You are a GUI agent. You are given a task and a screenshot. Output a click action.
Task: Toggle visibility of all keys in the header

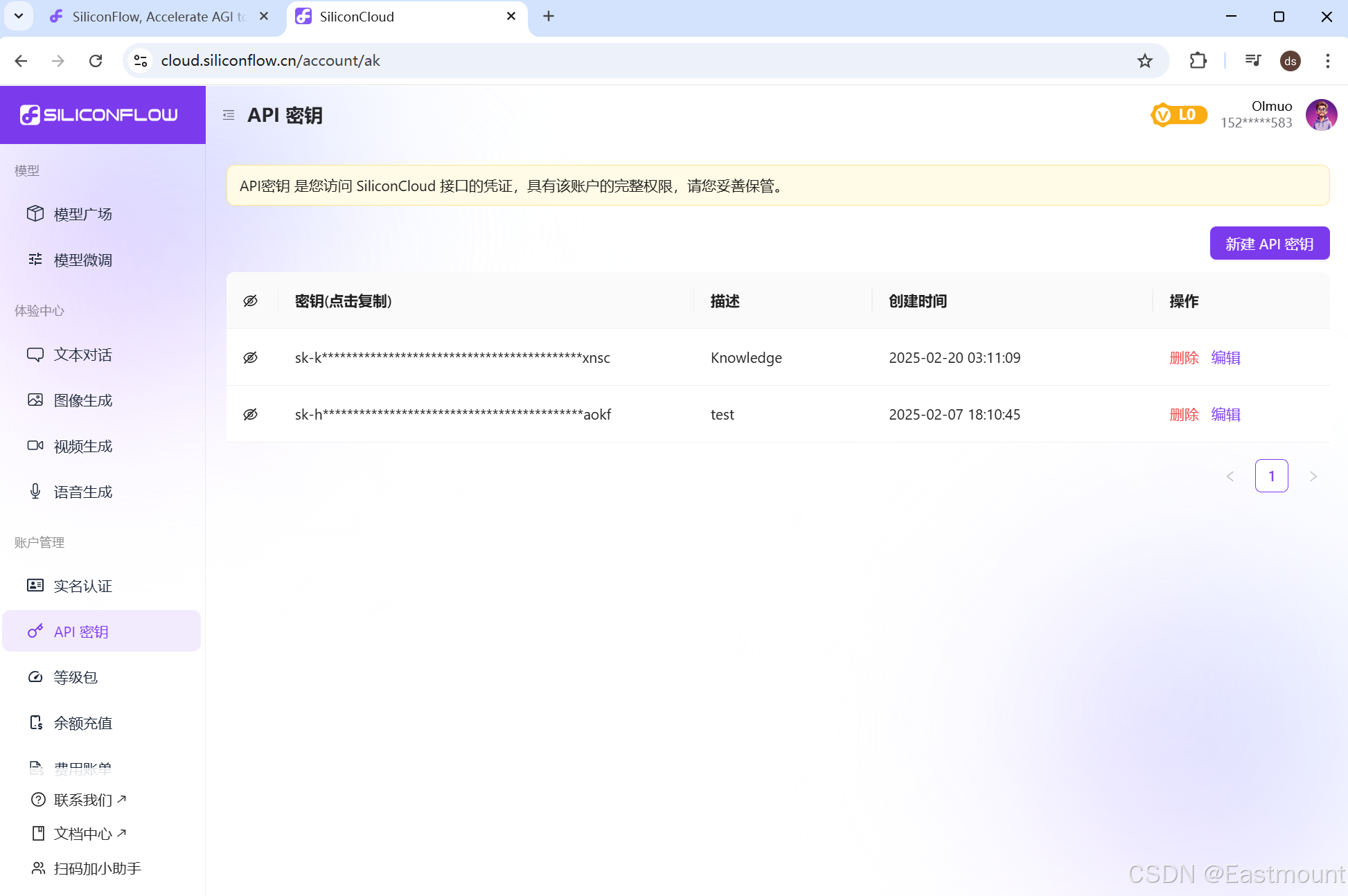251,301
